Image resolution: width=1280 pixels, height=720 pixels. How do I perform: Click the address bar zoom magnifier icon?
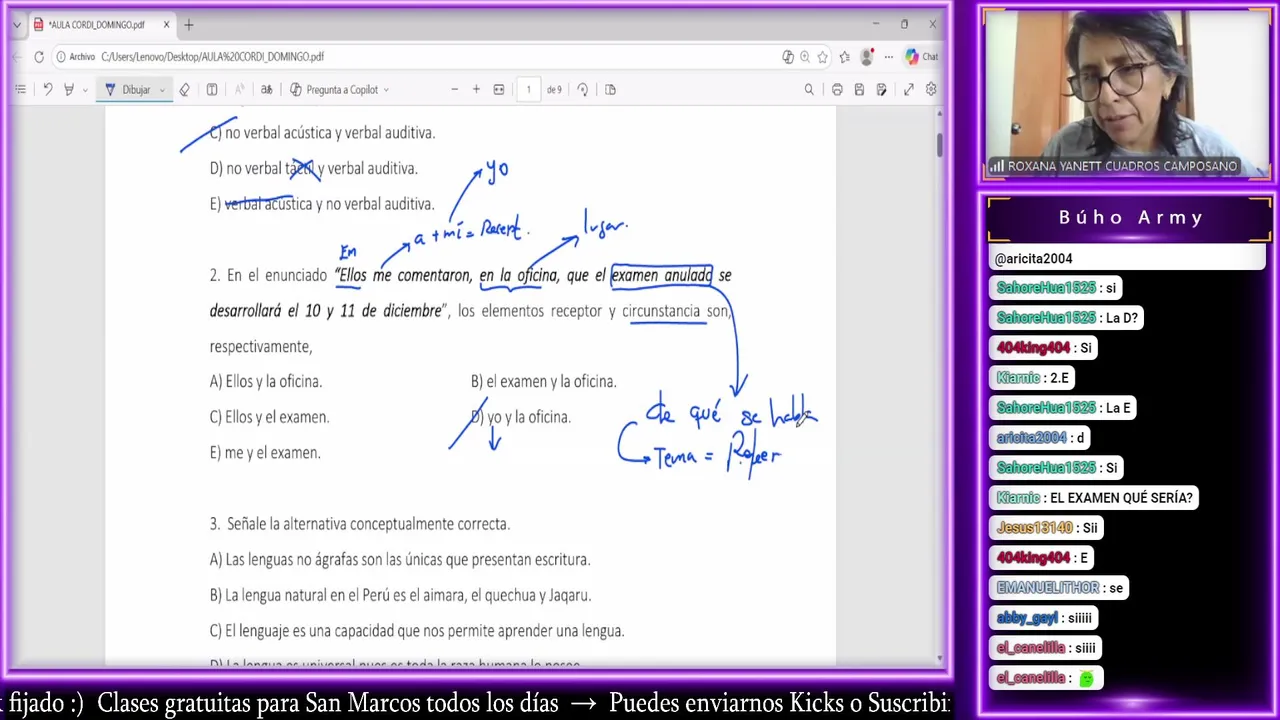[x=805, y=57]
